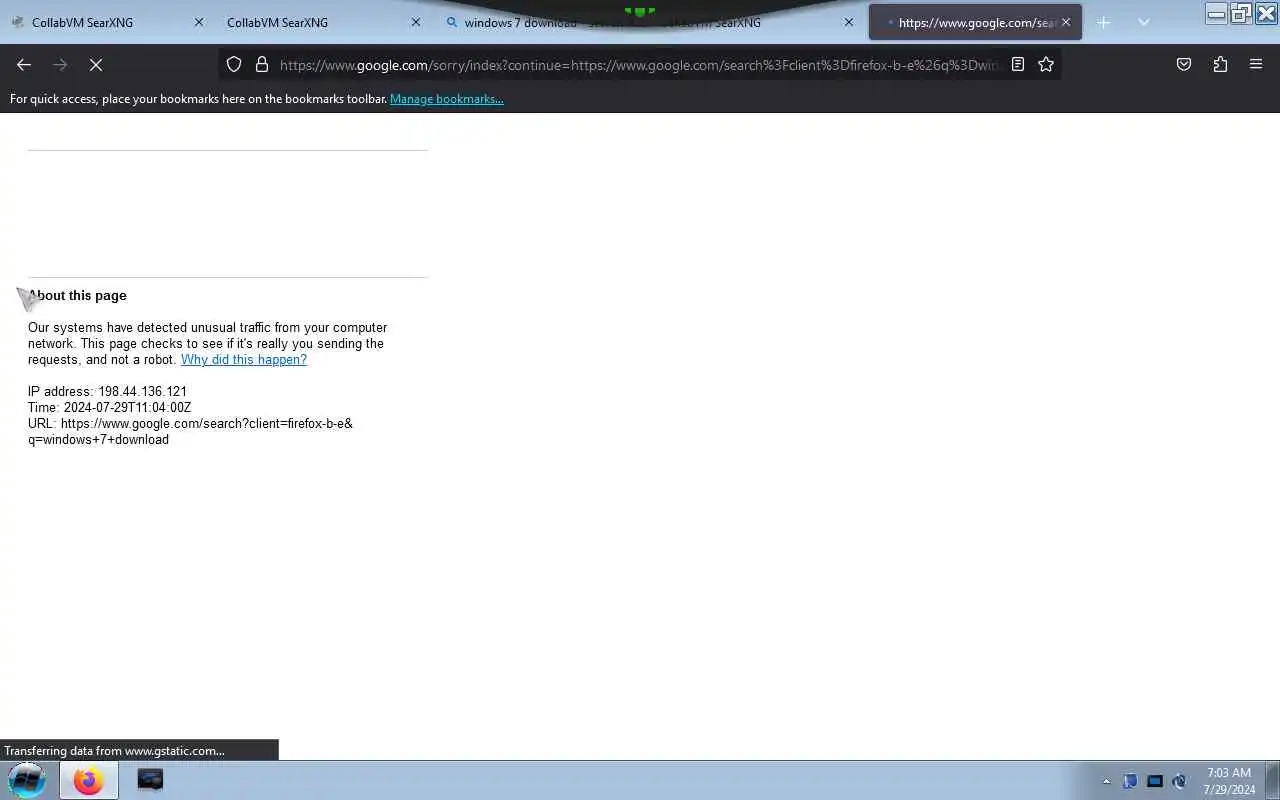Open the monitor app on the taskbar
This screenshot has width=1280, height=800.
pyautogui.click(x=150, y=780)
